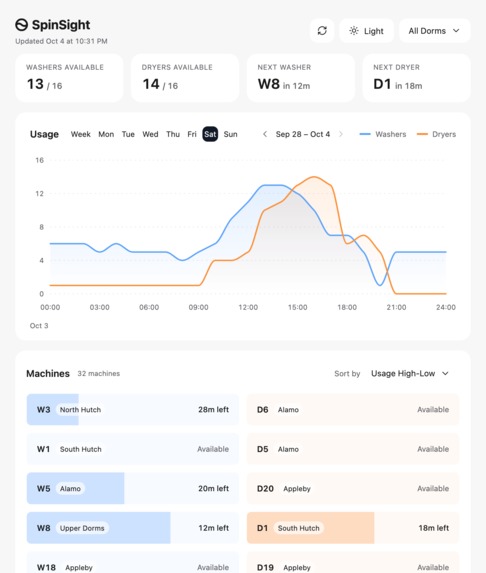Click the Washers Available card
Viewport: 486px width, 573px height.
(69, 78)
